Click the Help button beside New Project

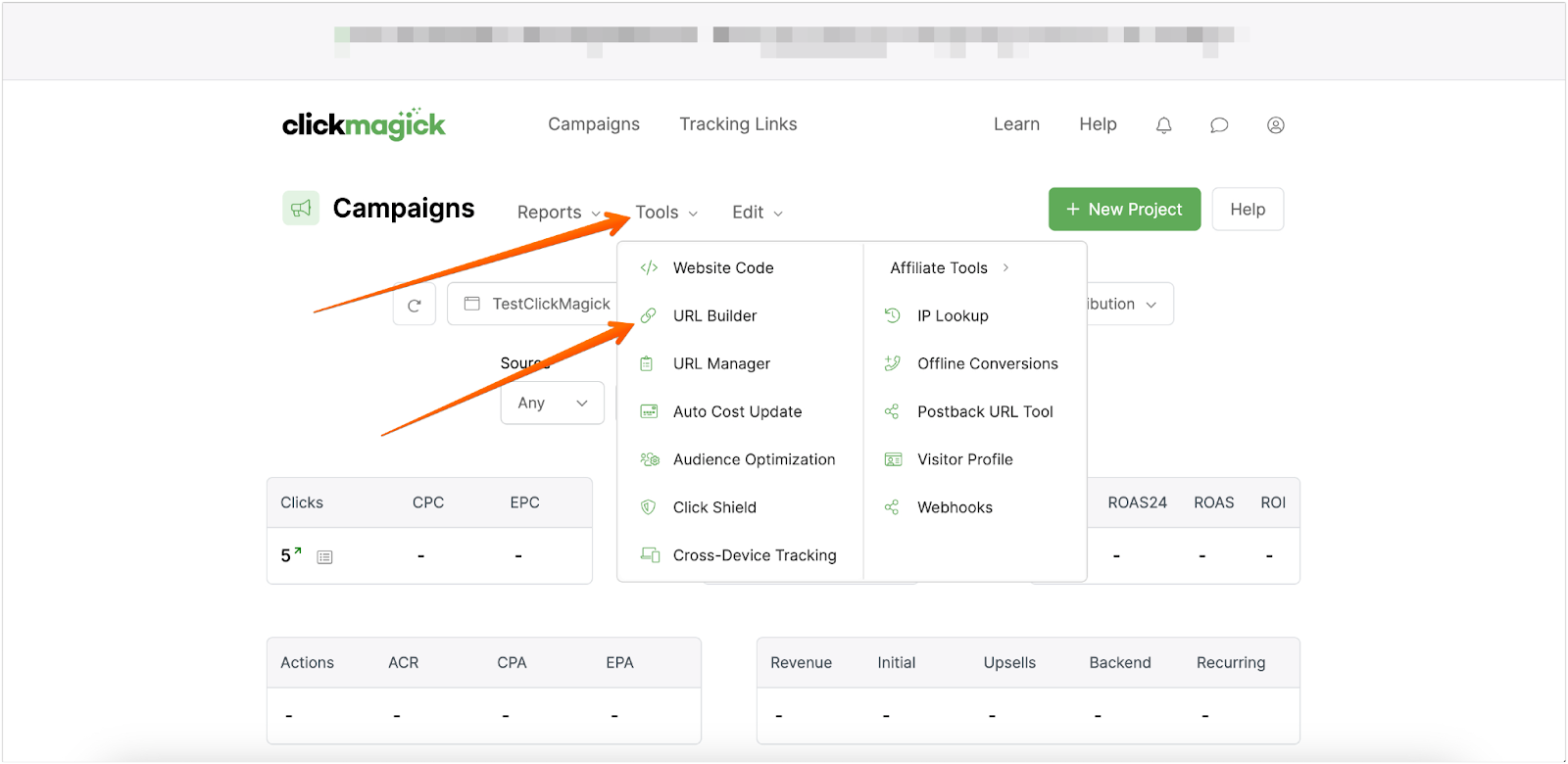point(1248,210)
